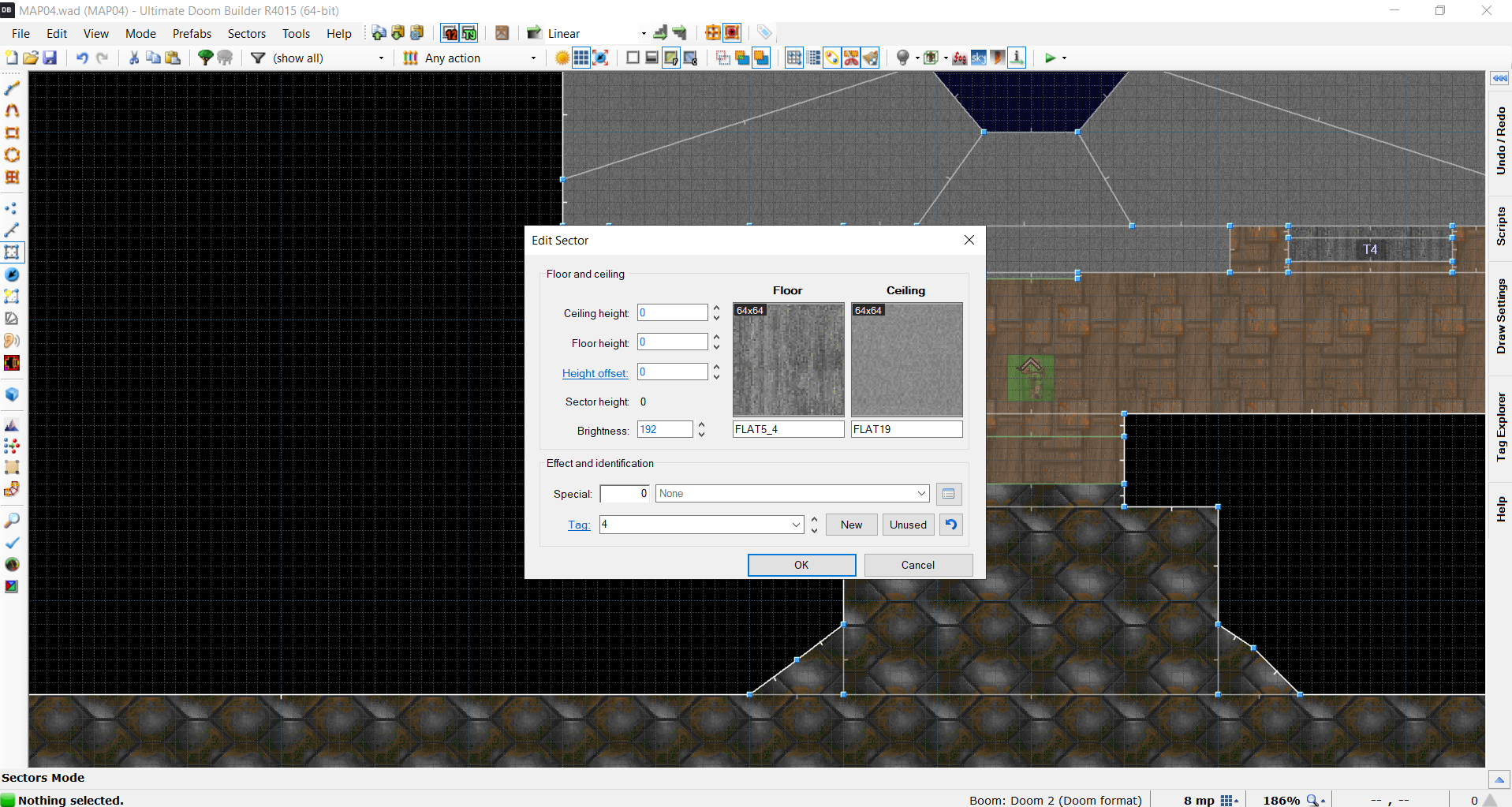Viewport: 1512px width, 807px height.
Task: Expand the Special None combo box
Action: coord(921,494)
